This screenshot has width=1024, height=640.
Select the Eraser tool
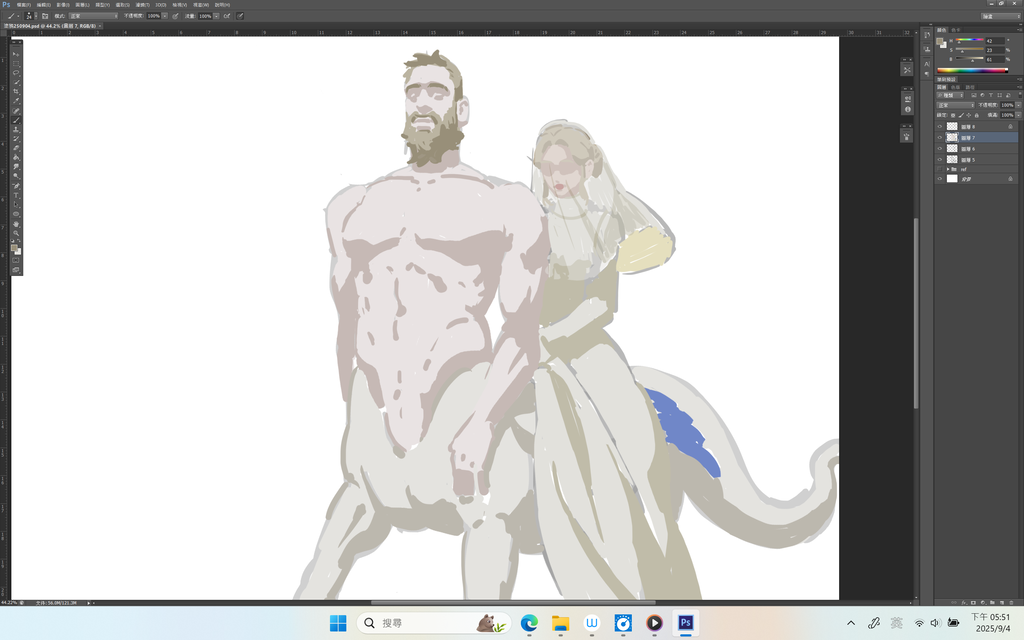tap(16, 148)
